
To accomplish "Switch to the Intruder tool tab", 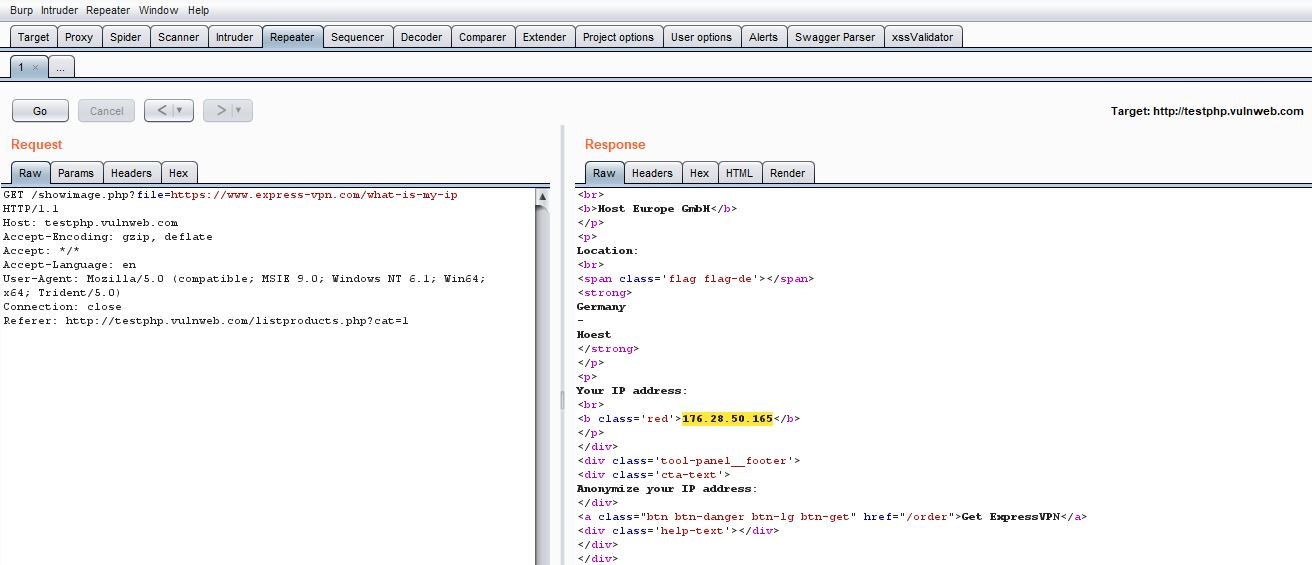I will (x=235, y=37).
